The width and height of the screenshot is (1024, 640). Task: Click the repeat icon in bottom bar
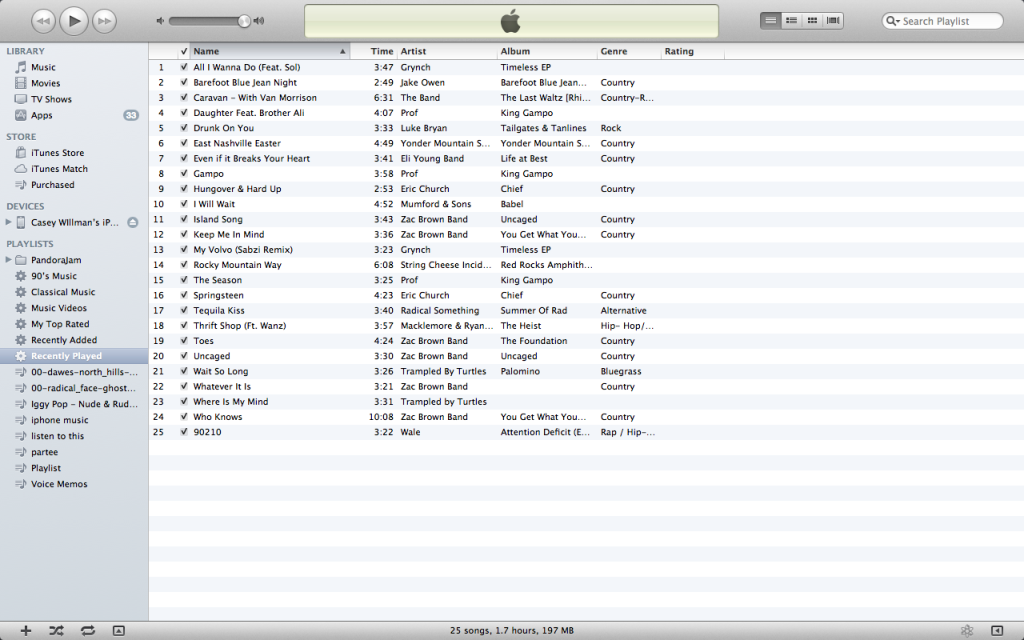point(88,630)
